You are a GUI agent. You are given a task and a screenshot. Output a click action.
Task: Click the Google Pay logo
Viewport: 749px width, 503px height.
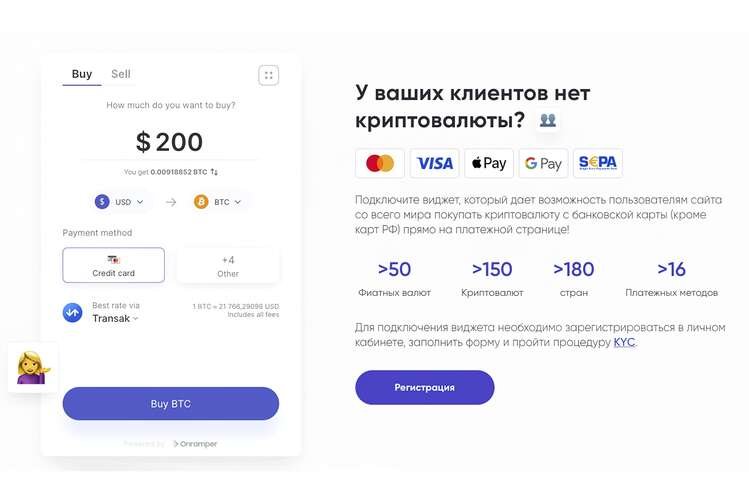tap(543, 163)
